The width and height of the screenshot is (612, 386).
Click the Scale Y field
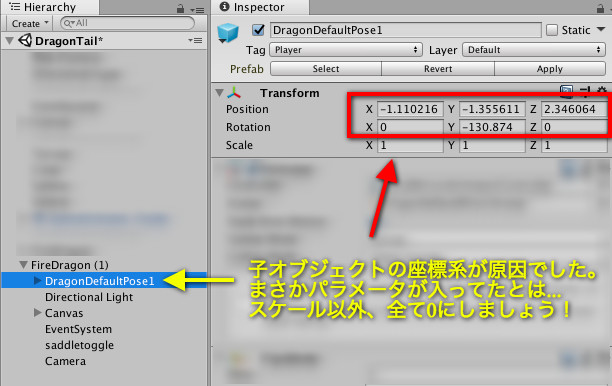point(492,145)
